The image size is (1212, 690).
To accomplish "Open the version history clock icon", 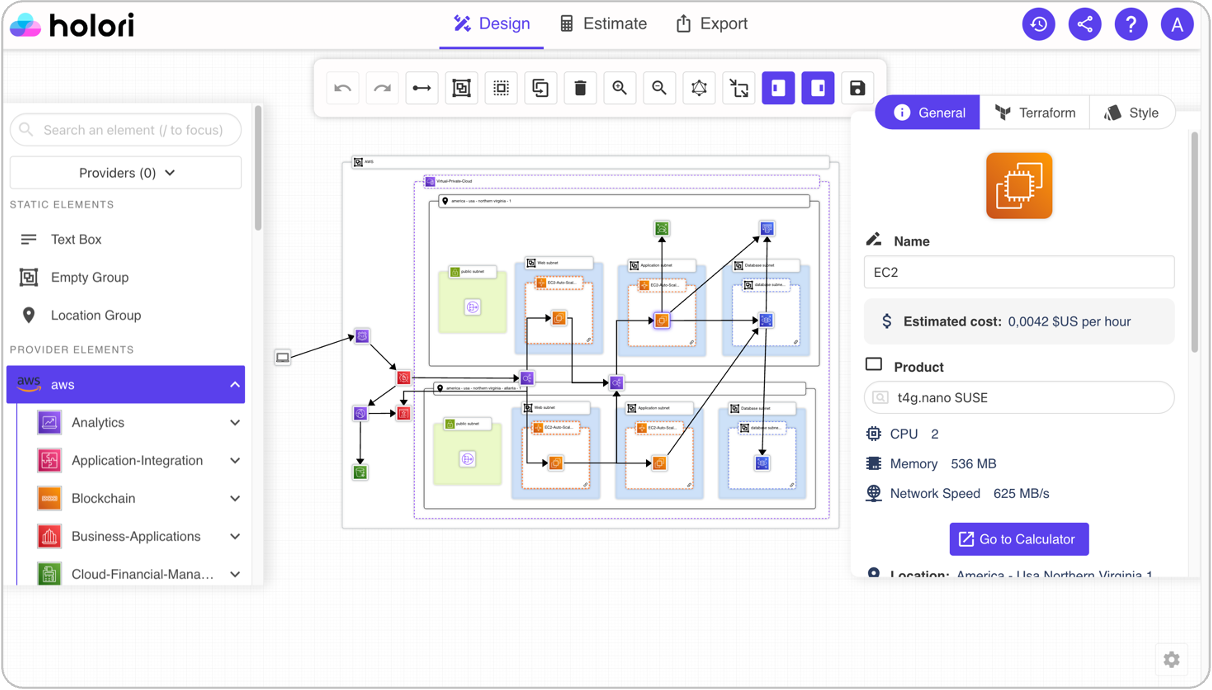I will (x=1038, y=24).
